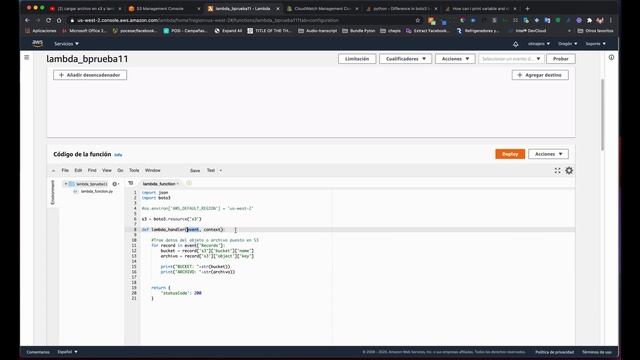The height and width of the screenshot is (360, 640).
Task: Select lambda_function.py in the file tree
Action: coord(97,191)
